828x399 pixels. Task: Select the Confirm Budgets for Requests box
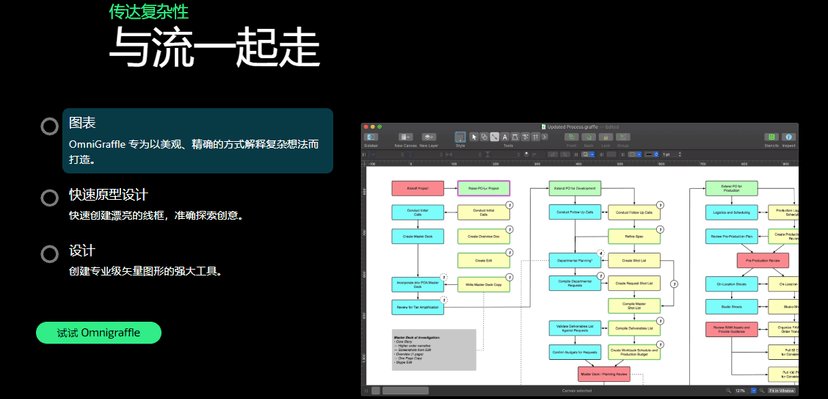point(575,352)
